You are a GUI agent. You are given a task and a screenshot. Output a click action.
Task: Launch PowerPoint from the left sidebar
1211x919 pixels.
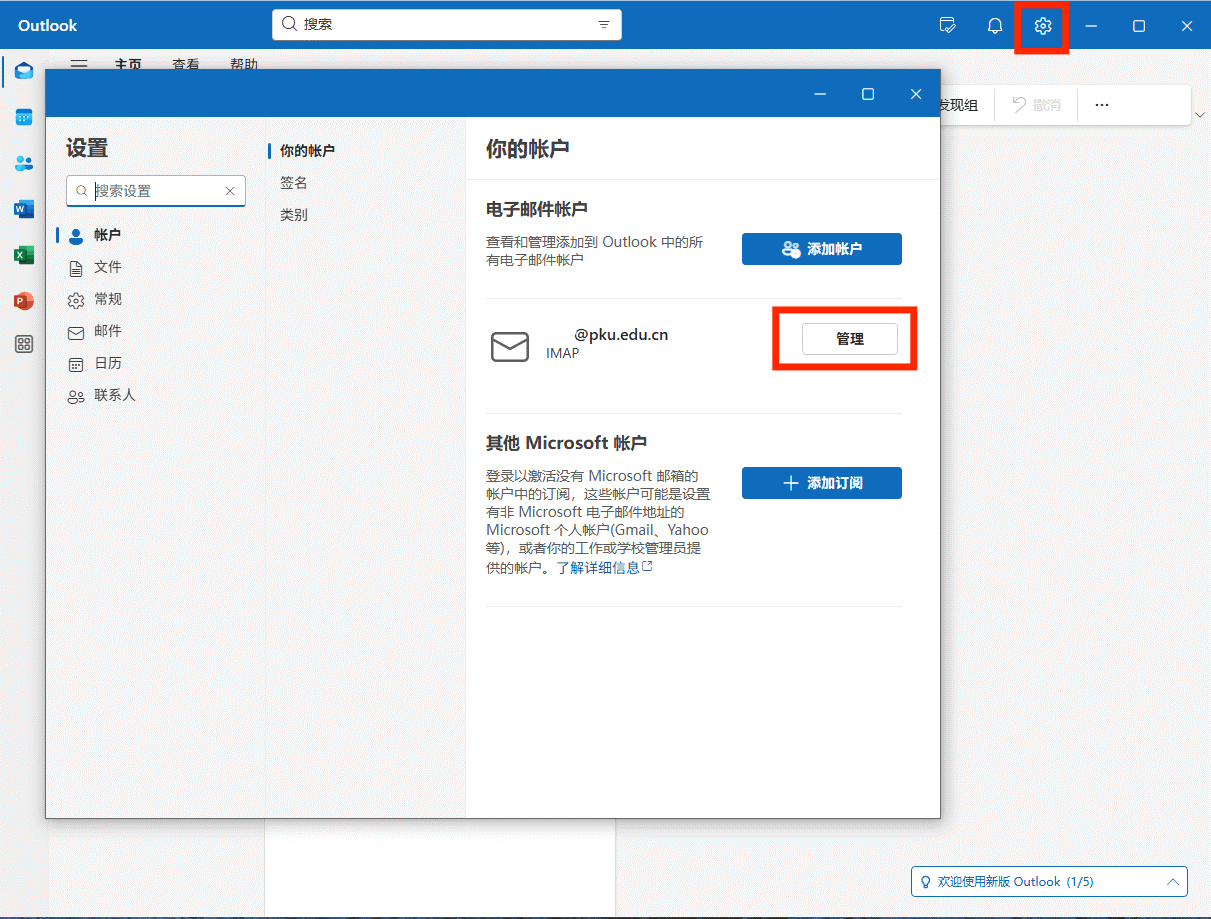click(x=24, y=301)
